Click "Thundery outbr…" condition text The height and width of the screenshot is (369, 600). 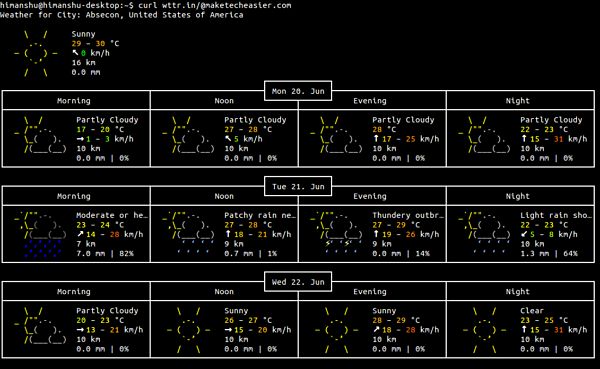[408, 215]
